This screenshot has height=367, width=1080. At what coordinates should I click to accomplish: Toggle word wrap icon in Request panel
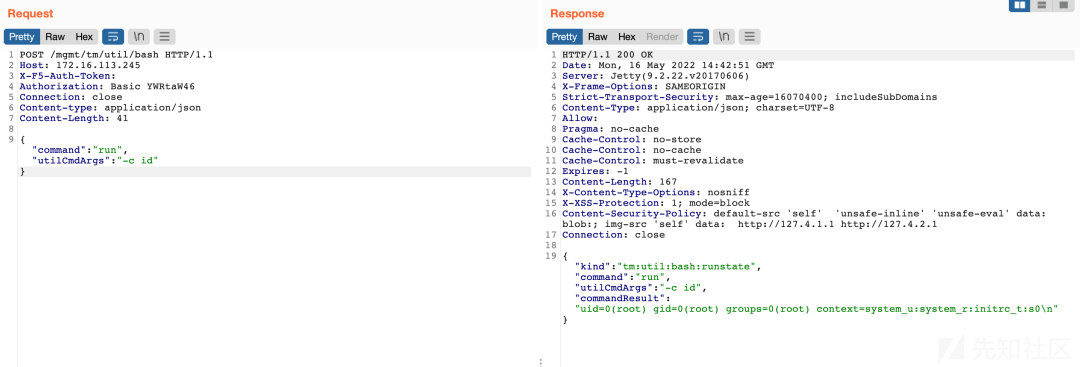coord(112,36)
